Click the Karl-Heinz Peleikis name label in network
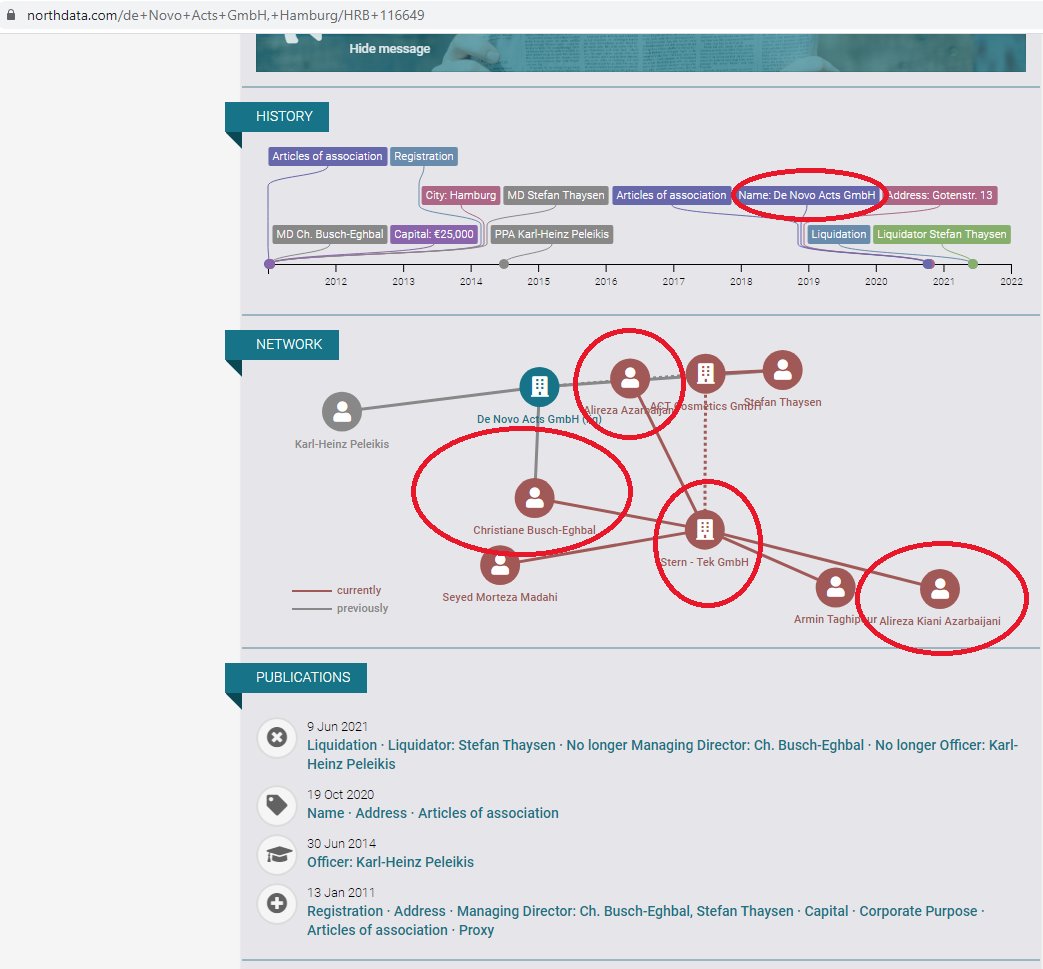The image size is (1043, 969). point(342,444)
